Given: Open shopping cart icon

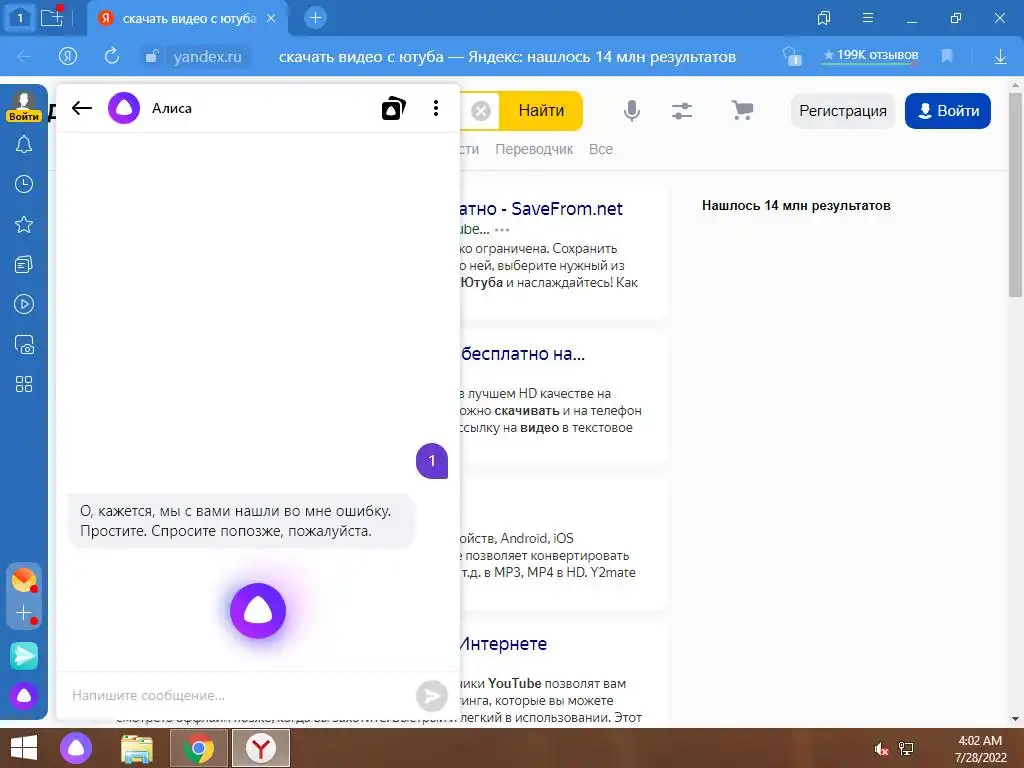Looking at the screenshot, I should [742, 110].
